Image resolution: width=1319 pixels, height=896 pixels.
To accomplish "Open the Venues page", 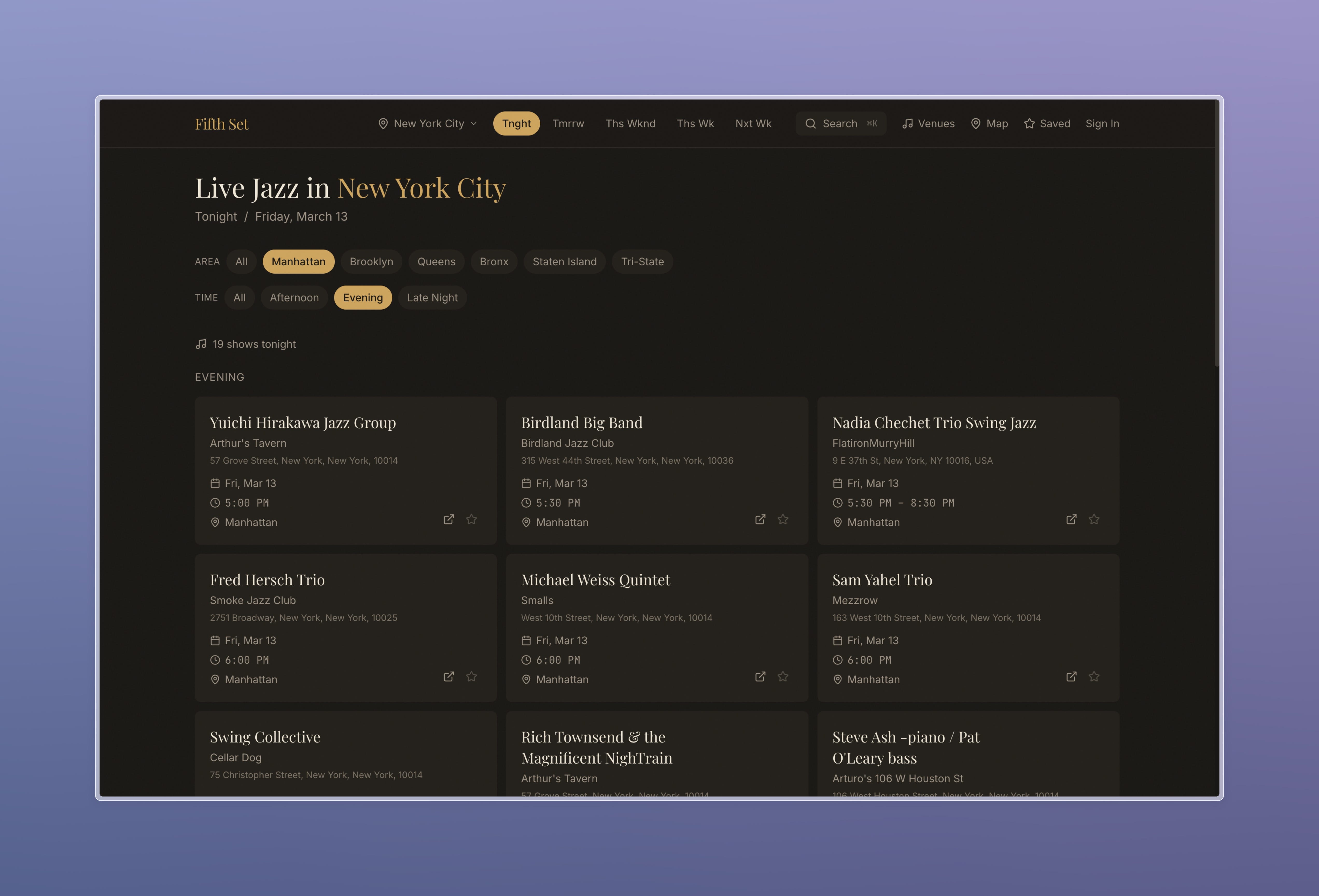I will point(928,124).
